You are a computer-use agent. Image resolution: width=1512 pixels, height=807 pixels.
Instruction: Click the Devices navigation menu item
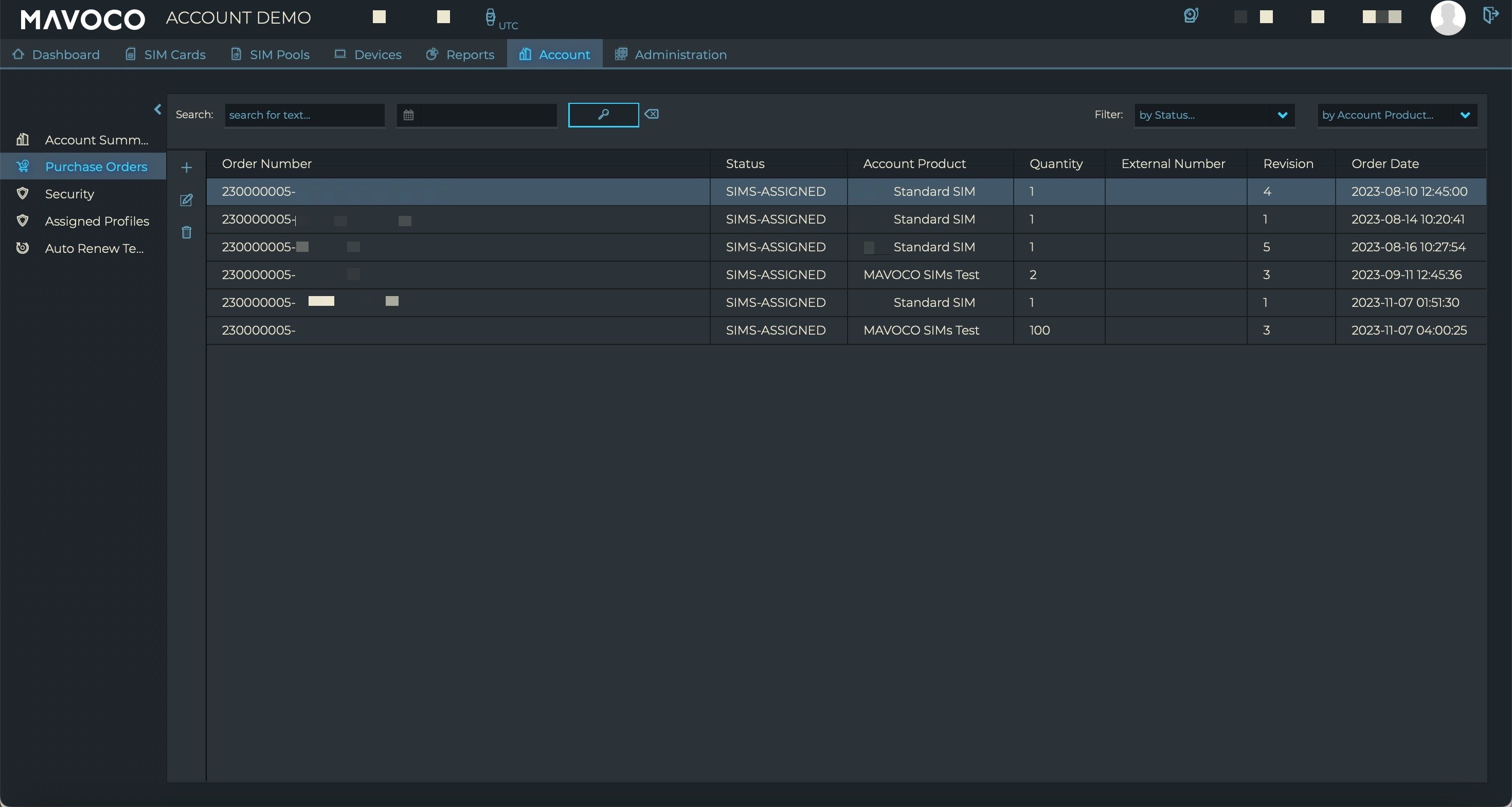(x=378, y=54)
